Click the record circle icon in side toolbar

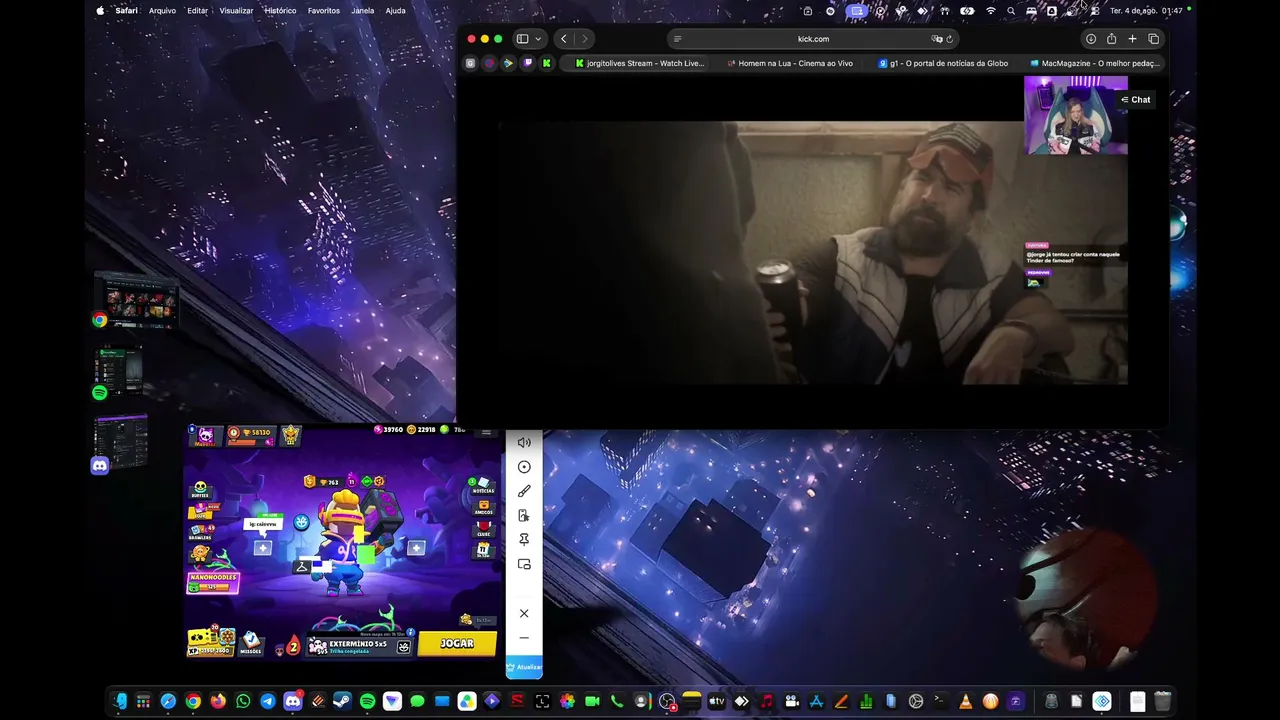[524, 467]
